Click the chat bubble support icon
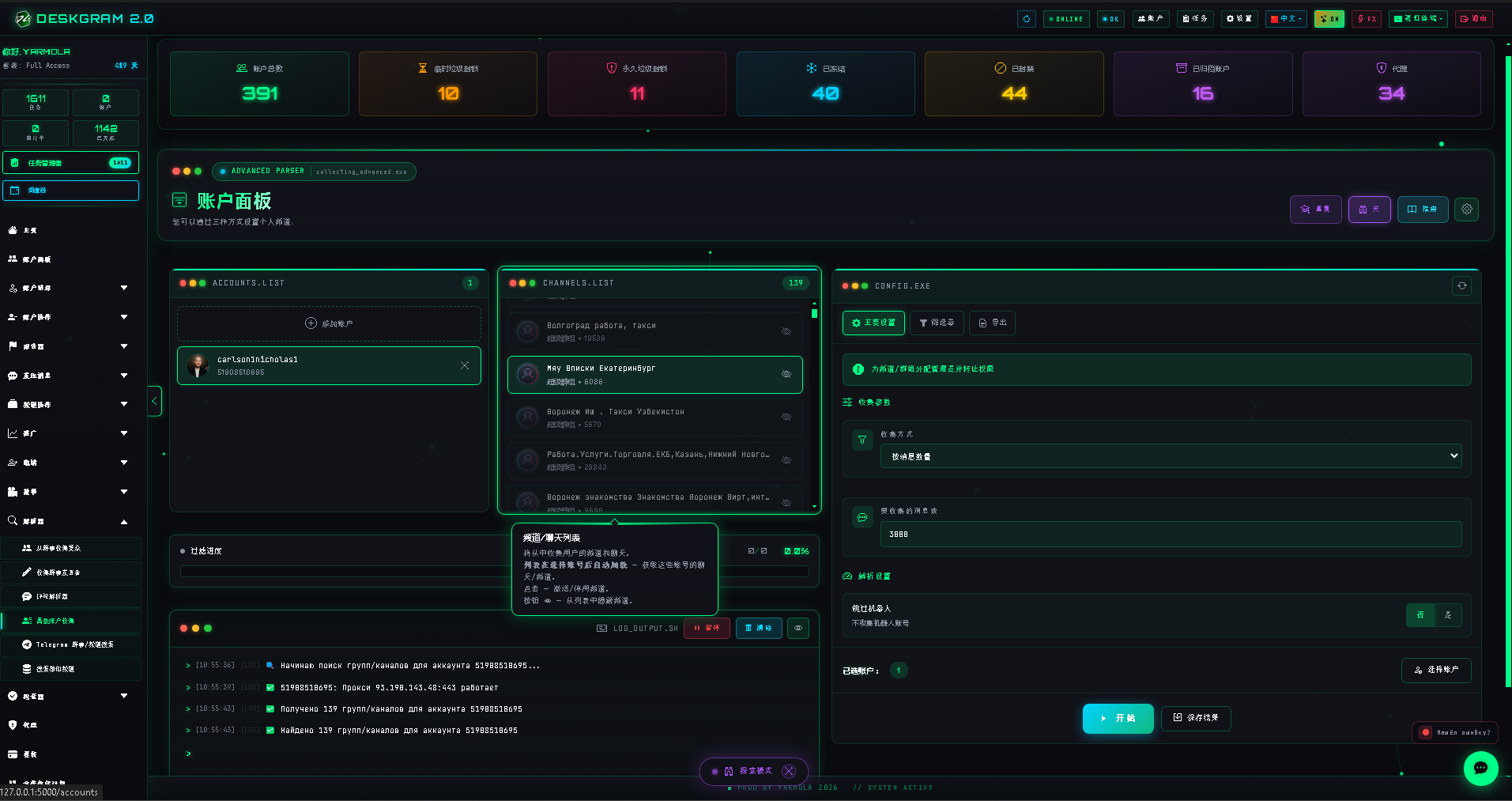 click(x=1480, y=768)
